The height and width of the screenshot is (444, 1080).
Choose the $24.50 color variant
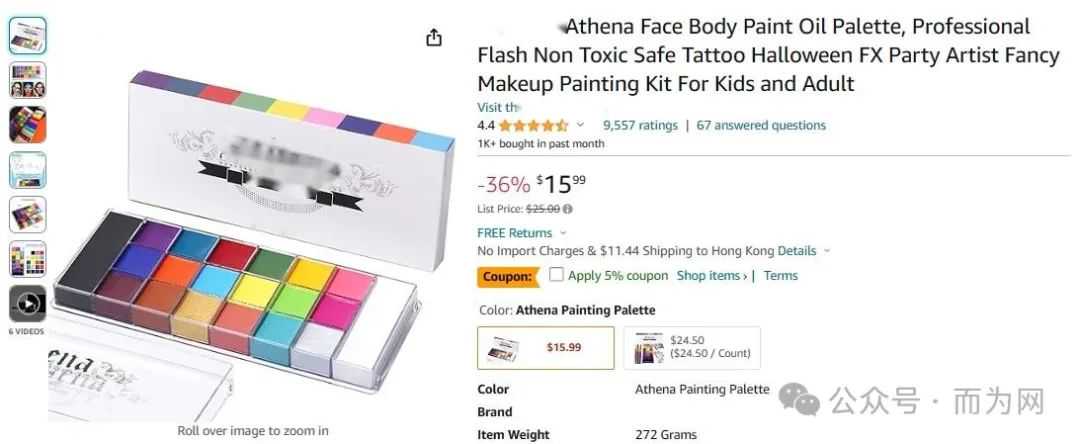coord(691,348)
